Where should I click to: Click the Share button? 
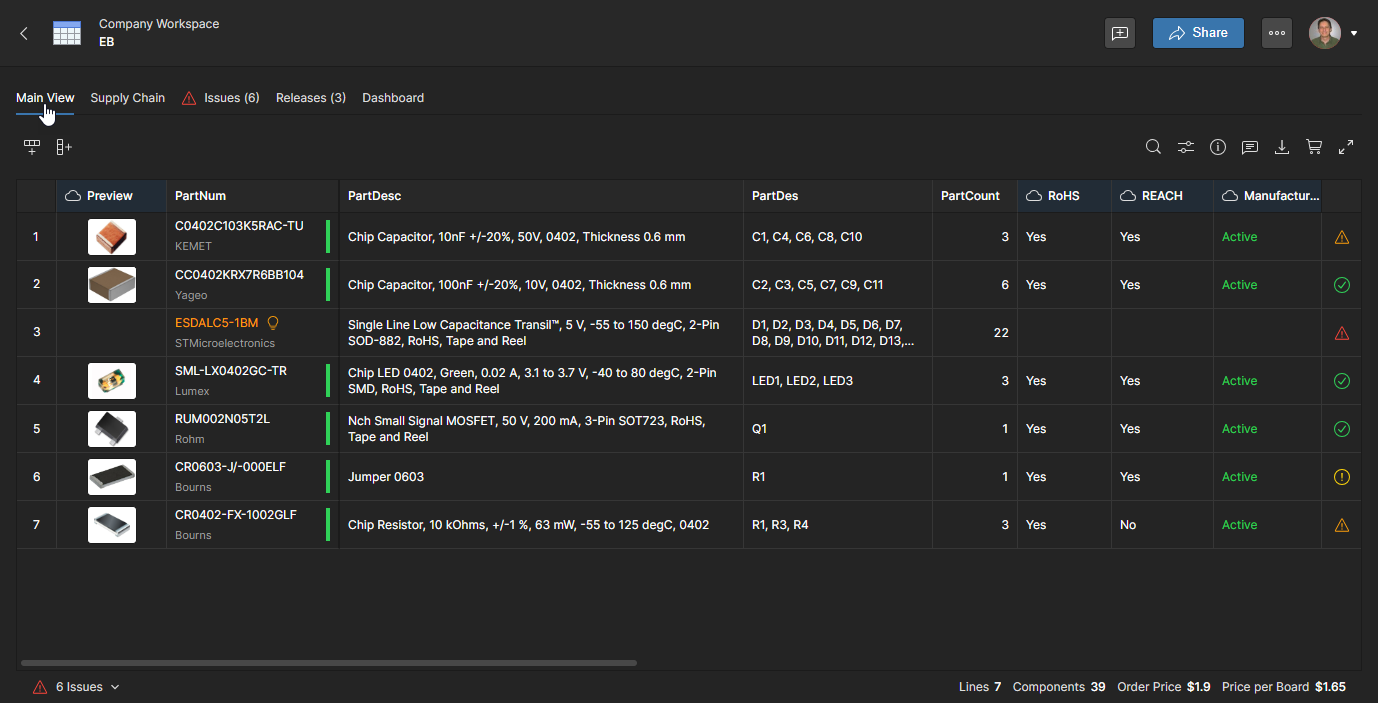click(1198, 33)
